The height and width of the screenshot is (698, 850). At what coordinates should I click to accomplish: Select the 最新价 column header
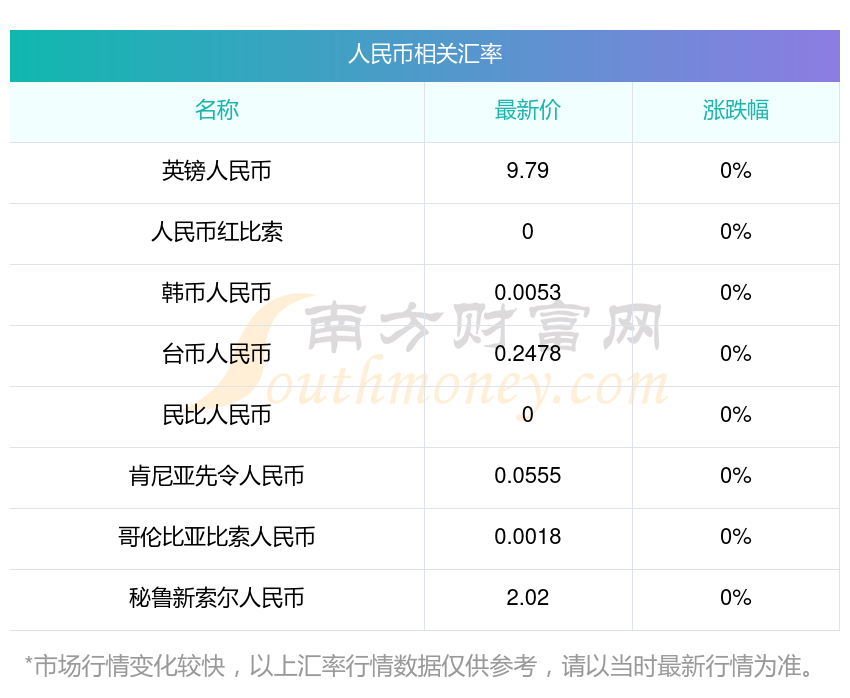527,110
